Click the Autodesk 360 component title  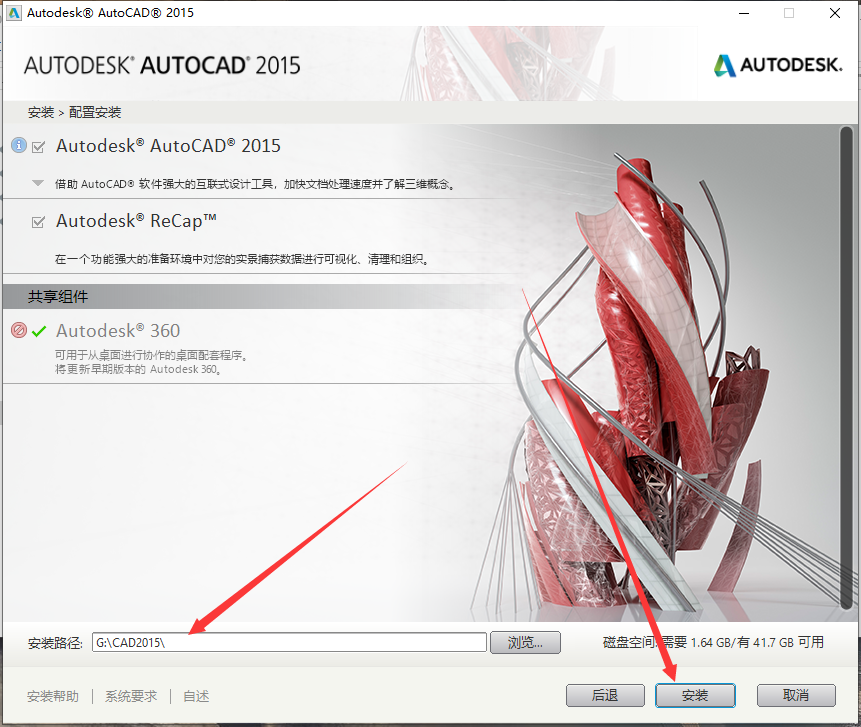coord(118,331)
